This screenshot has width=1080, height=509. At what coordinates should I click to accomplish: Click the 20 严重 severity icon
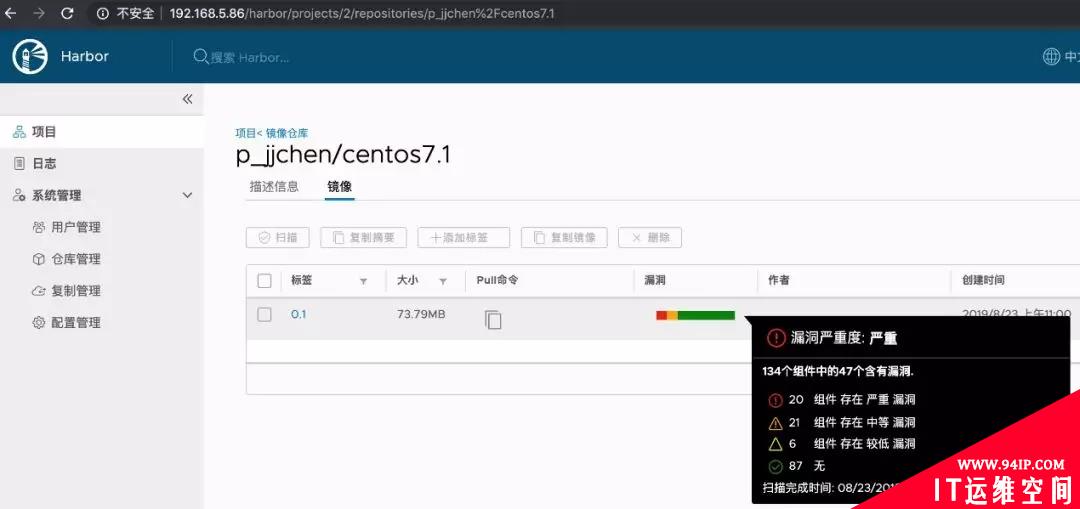[776, 400]
